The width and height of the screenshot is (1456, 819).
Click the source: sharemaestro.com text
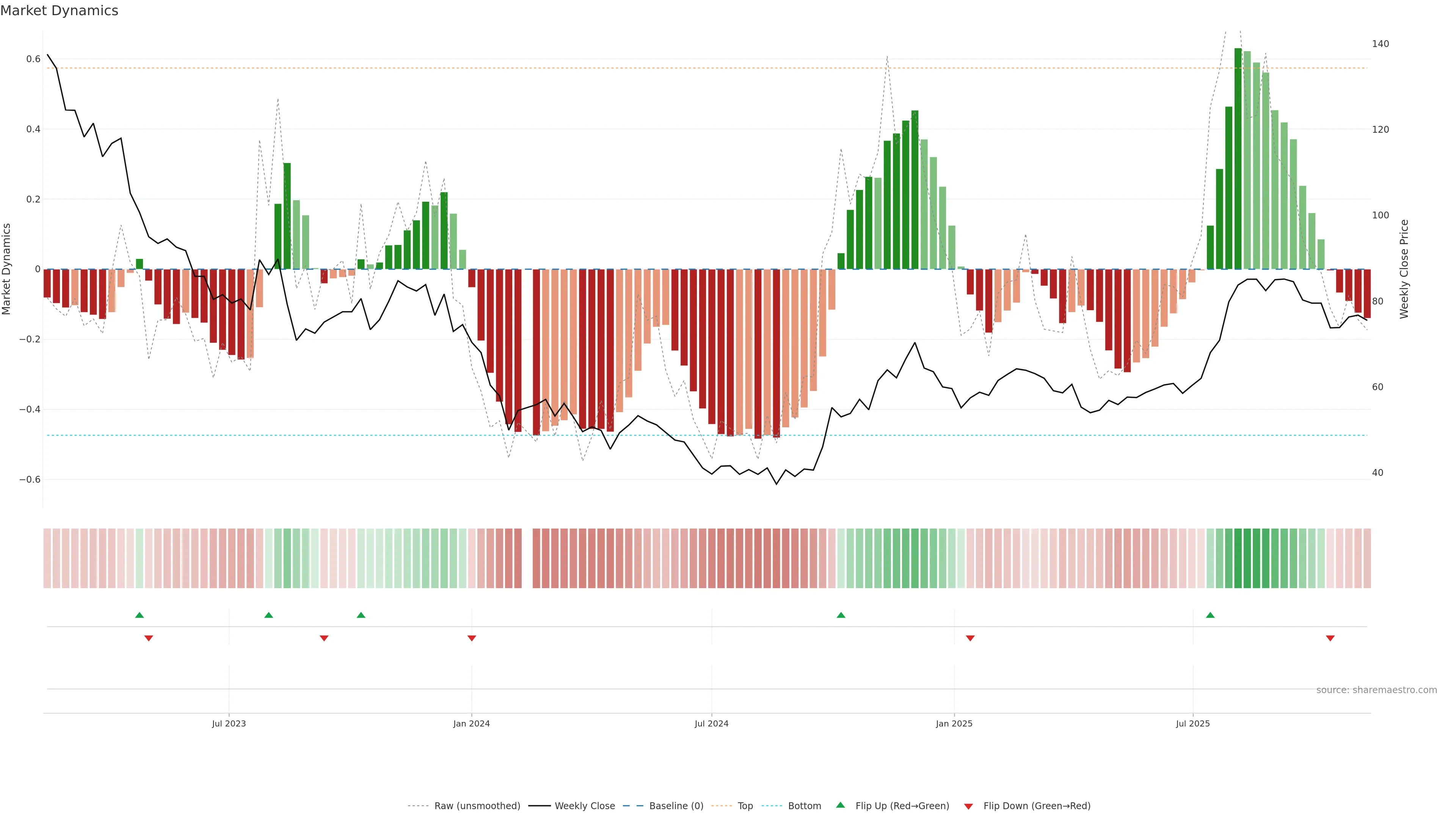pos(1376,690)
